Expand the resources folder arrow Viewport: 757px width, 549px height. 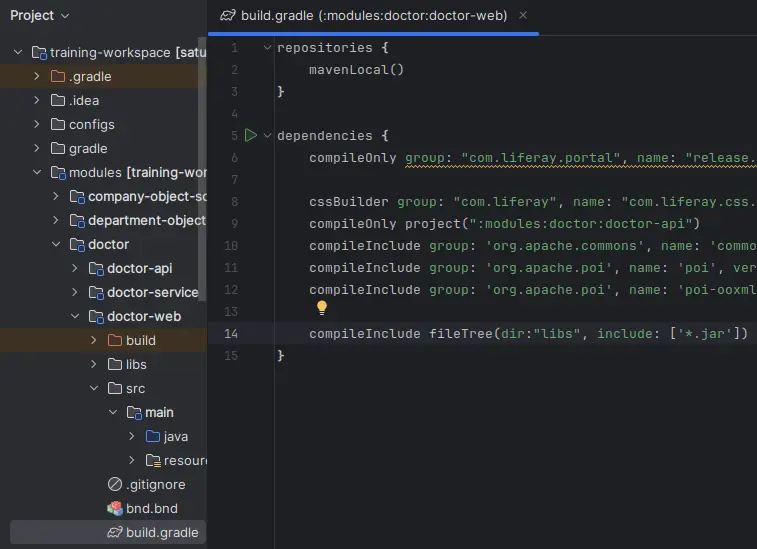[x=131, y=460]
